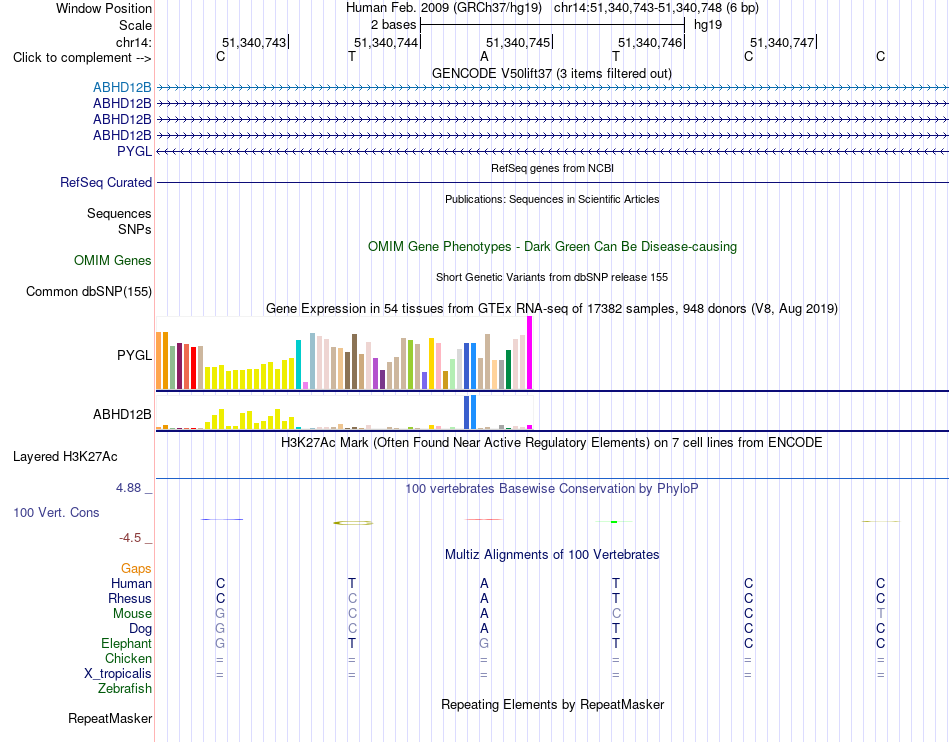This screenshot has width=950, height=742.
Task: Select the Zebrafish alignment row label
Action: [125, 689]
